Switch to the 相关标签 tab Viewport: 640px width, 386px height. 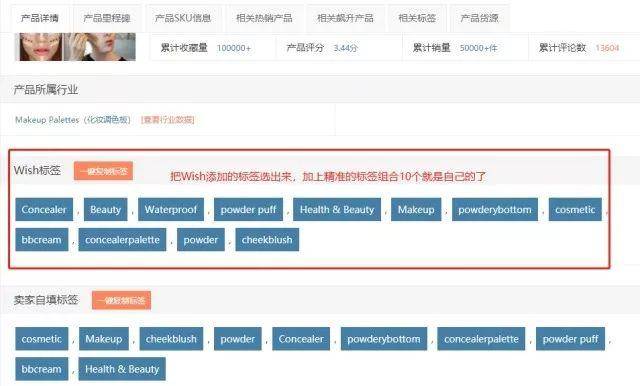point(417,18)
